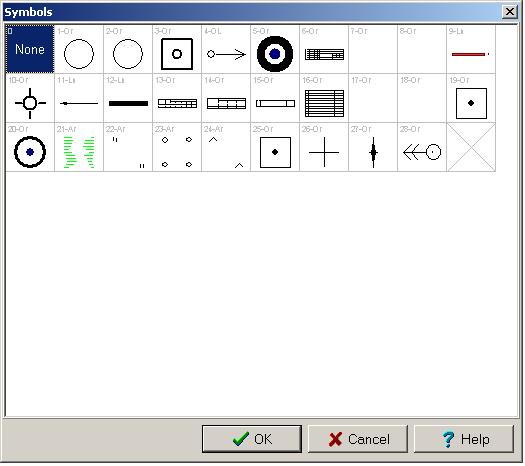Open Help for the Symbols dialog
Viewport: 525px width, 466px height.
click(x=464, y=439)
